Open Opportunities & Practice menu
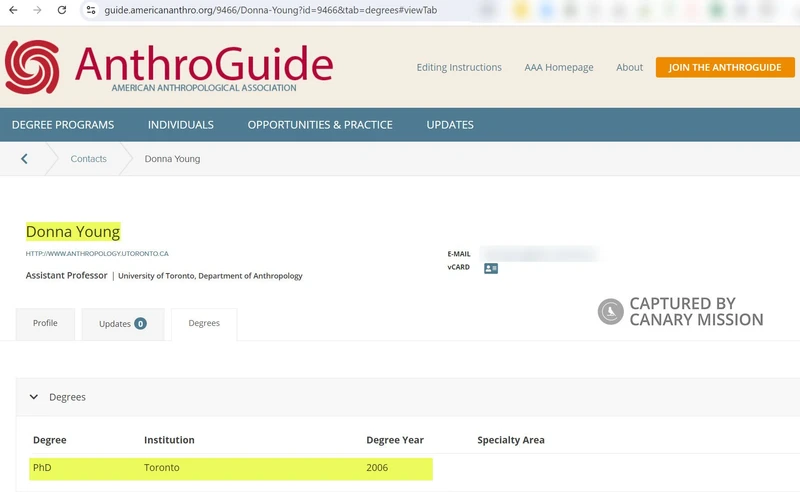The width and height of the screenshot is (800, 492). (320, 125)
